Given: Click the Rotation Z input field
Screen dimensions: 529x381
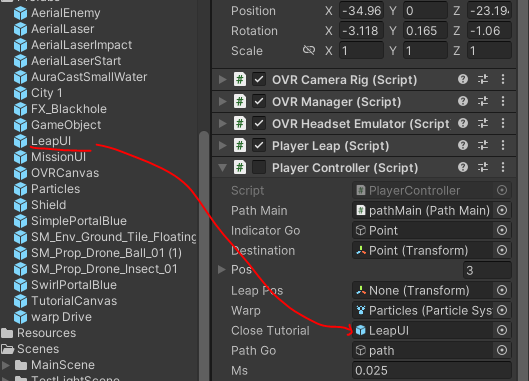Looking at the screenshot, I should (489, 31).
